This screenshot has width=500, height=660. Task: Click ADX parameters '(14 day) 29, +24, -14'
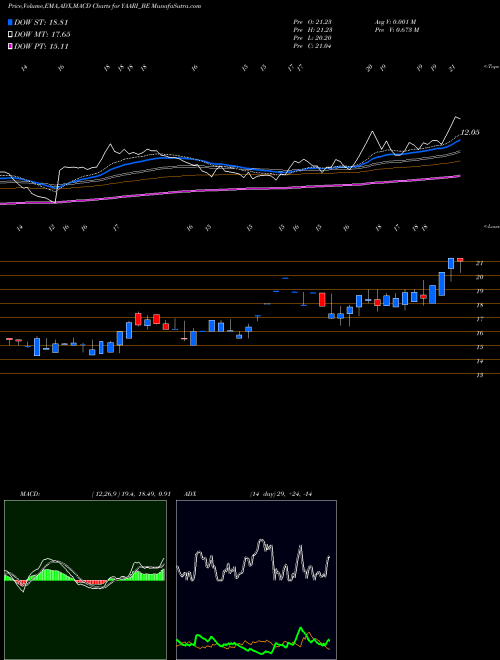(280, 494)
